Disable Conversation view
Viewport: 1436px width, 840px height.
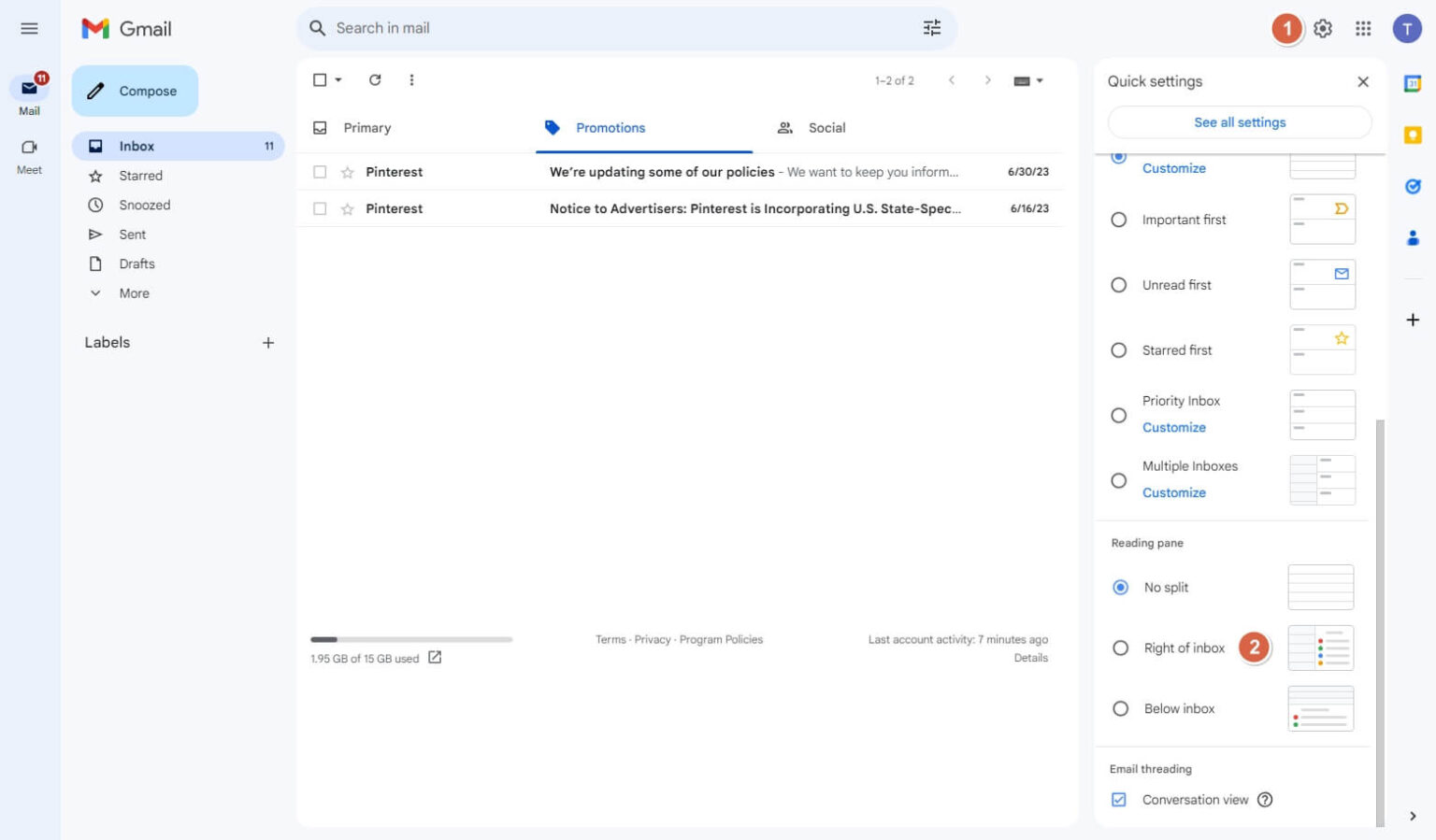point(1118,799)
